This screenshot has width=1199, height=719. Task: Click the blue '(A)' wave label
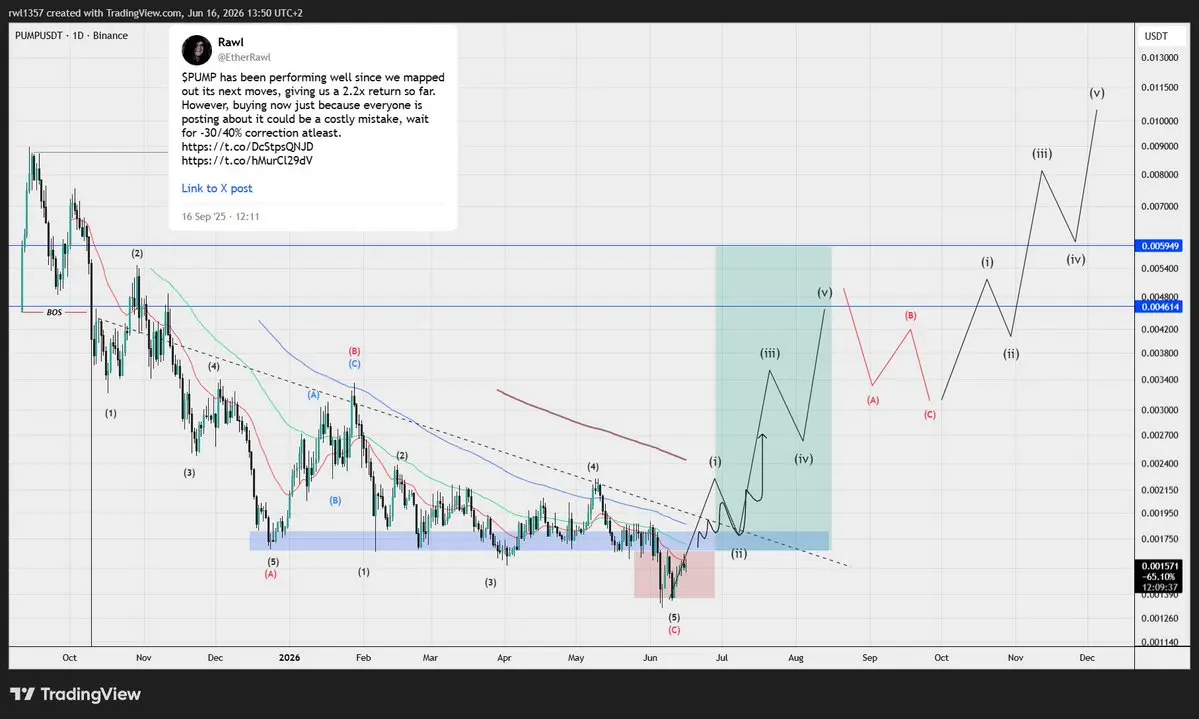click(314, 395)
